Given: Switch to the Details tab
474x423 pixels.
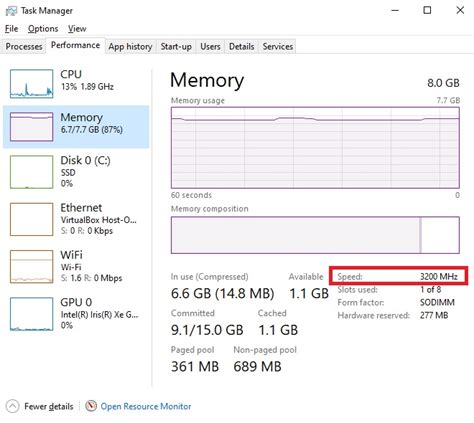Looking at the screenshot, I should tap(241, 46).
